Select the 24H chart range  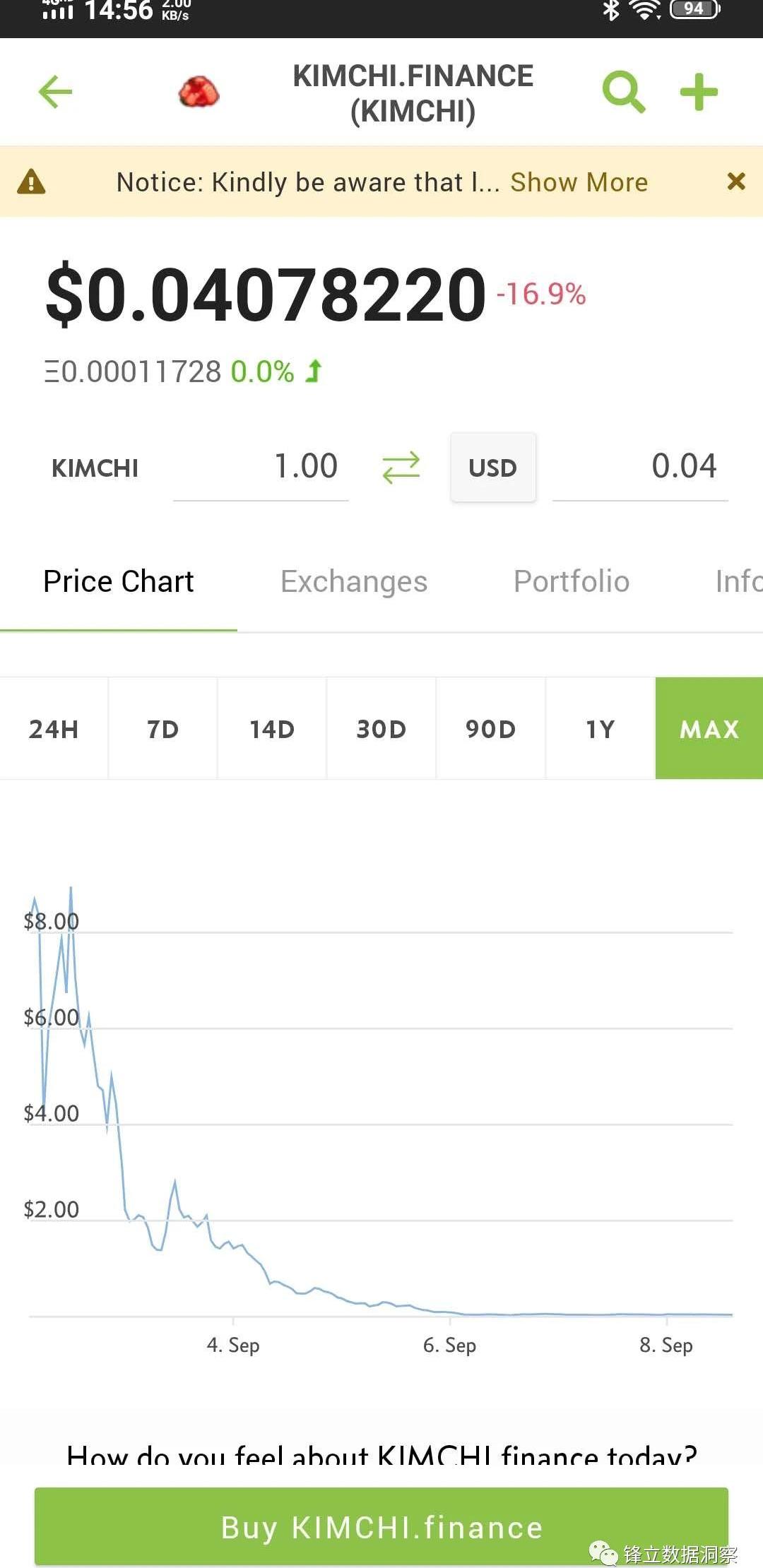tap(54, 729)
